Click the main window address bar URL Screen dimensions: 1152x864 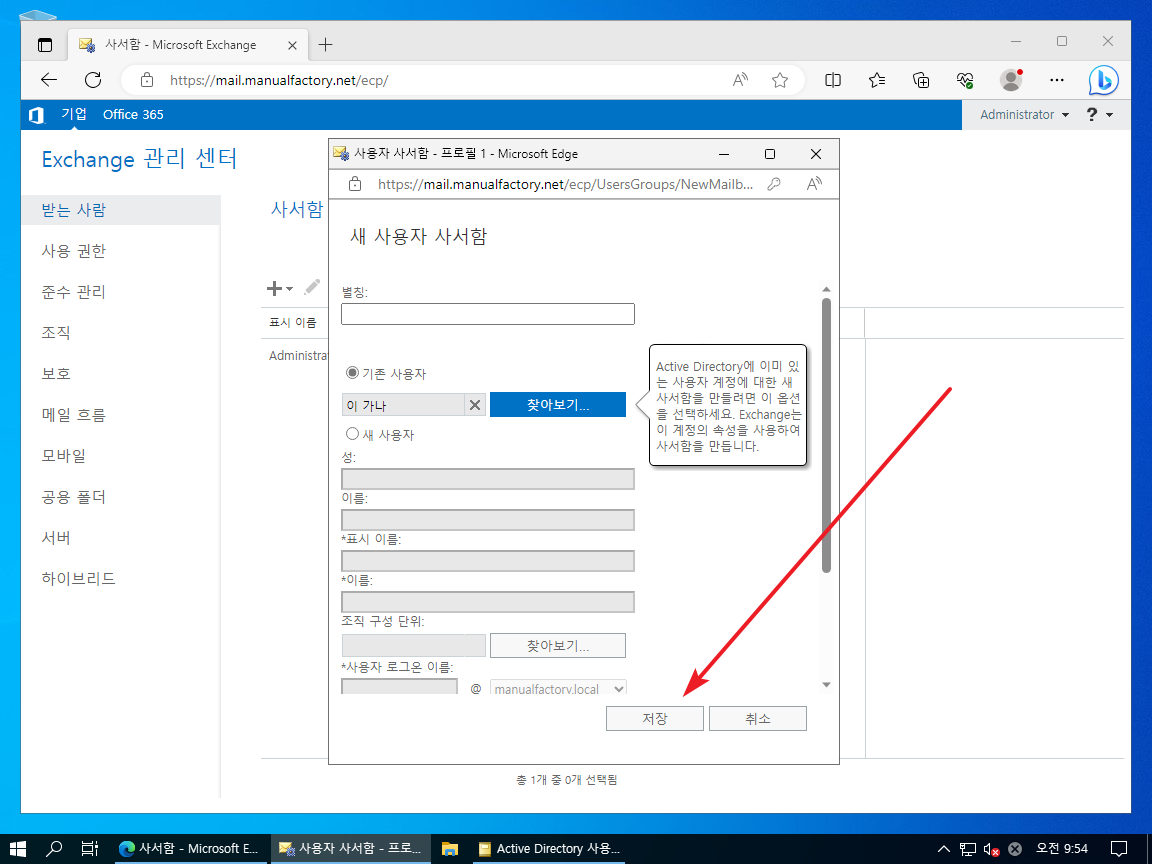(279, 80)
